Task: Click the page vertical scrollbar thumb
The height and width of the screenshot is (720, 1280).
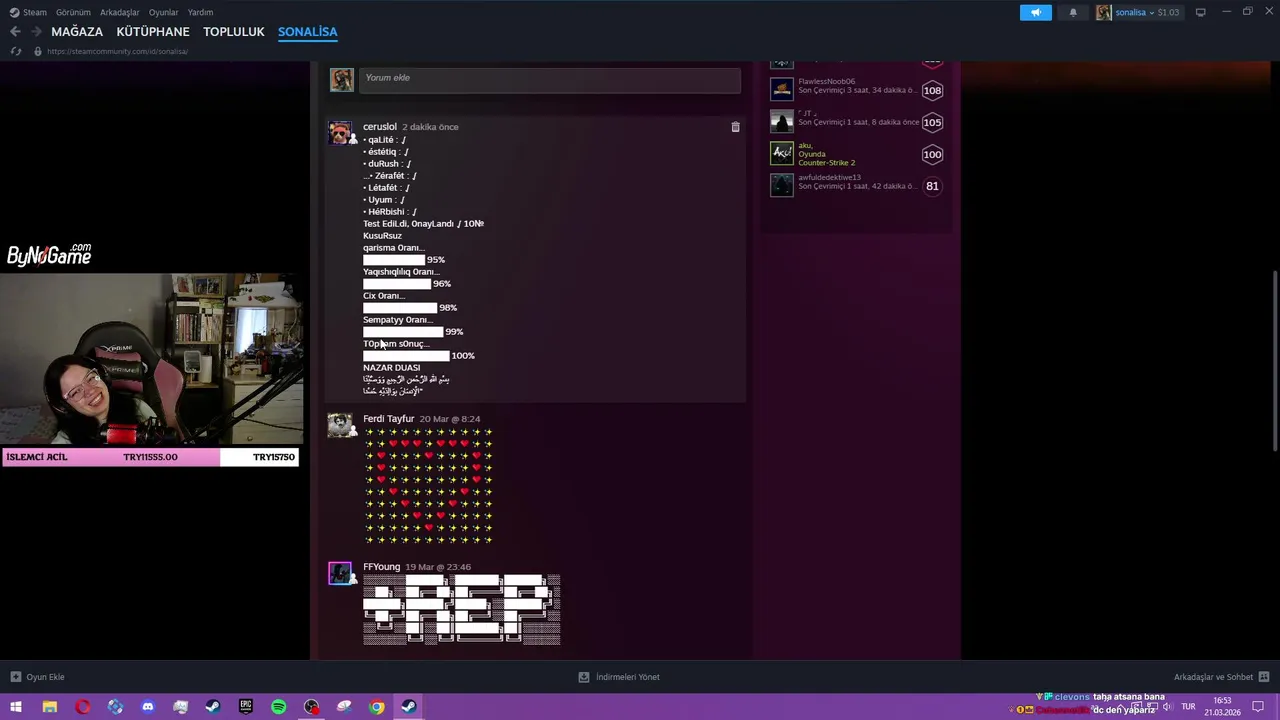Action: click(1274, 360)
